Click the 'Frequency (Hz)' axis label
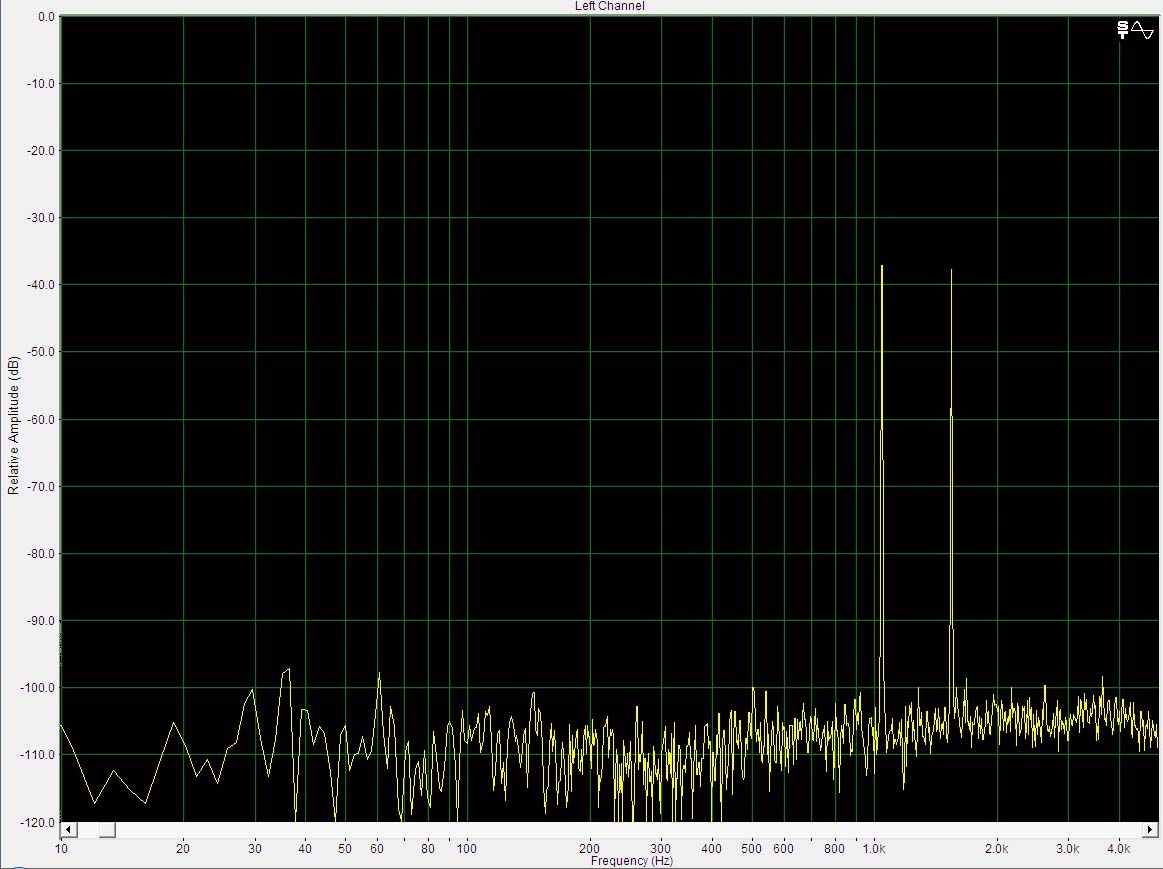This screenshot has width=1163, height=869. (x=631, y=861)
